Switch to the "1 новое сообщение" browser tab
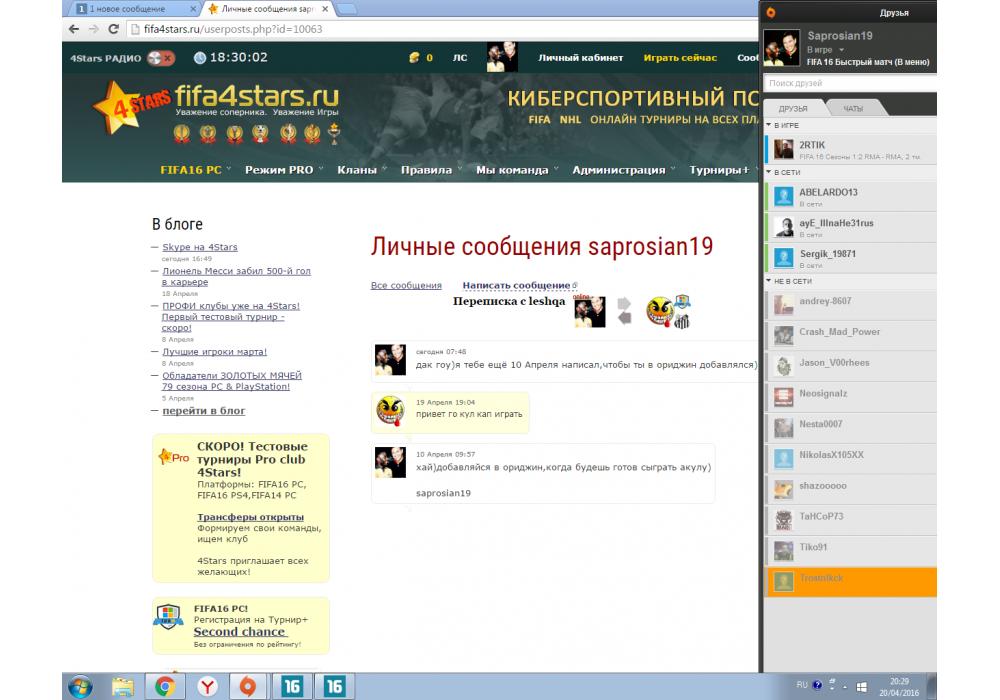 [x=130, y=9]
